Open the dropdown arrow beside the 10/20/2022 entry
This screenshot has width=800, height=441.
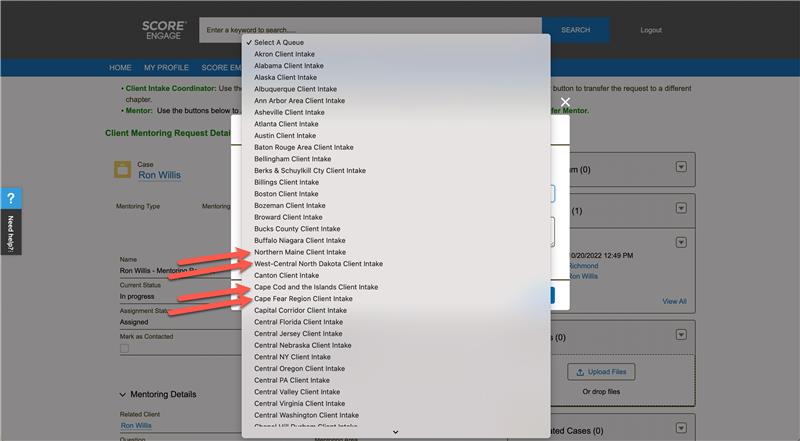tap(682, 242)
